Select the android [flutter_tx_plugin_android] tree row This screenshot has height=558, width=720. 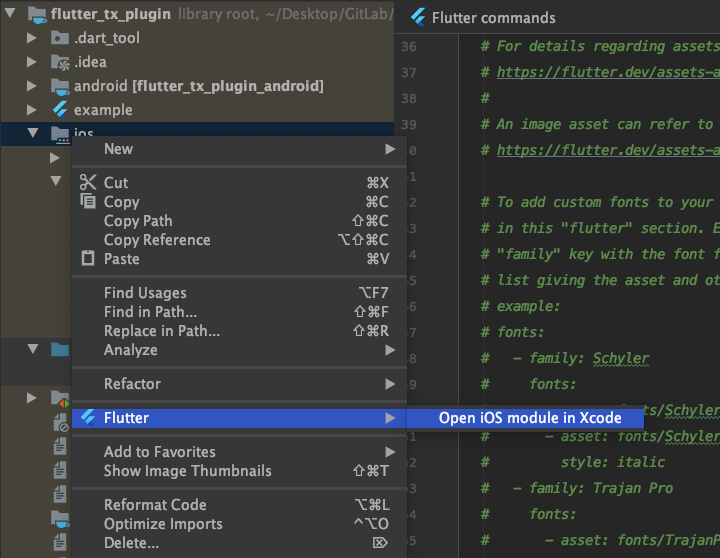(197, 86)
